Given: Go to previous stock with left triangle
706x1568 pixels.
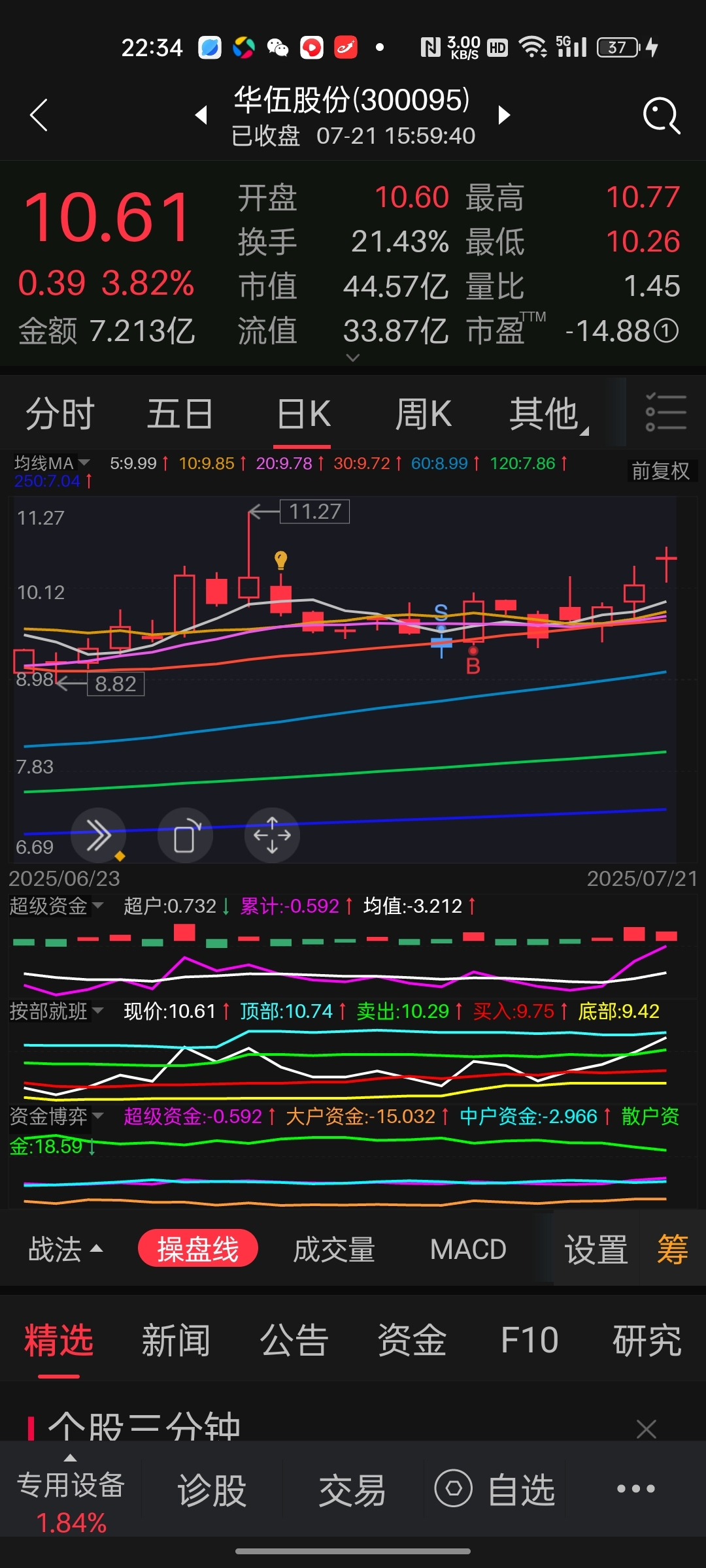Looking at the screenshot, I should [201, 115].
